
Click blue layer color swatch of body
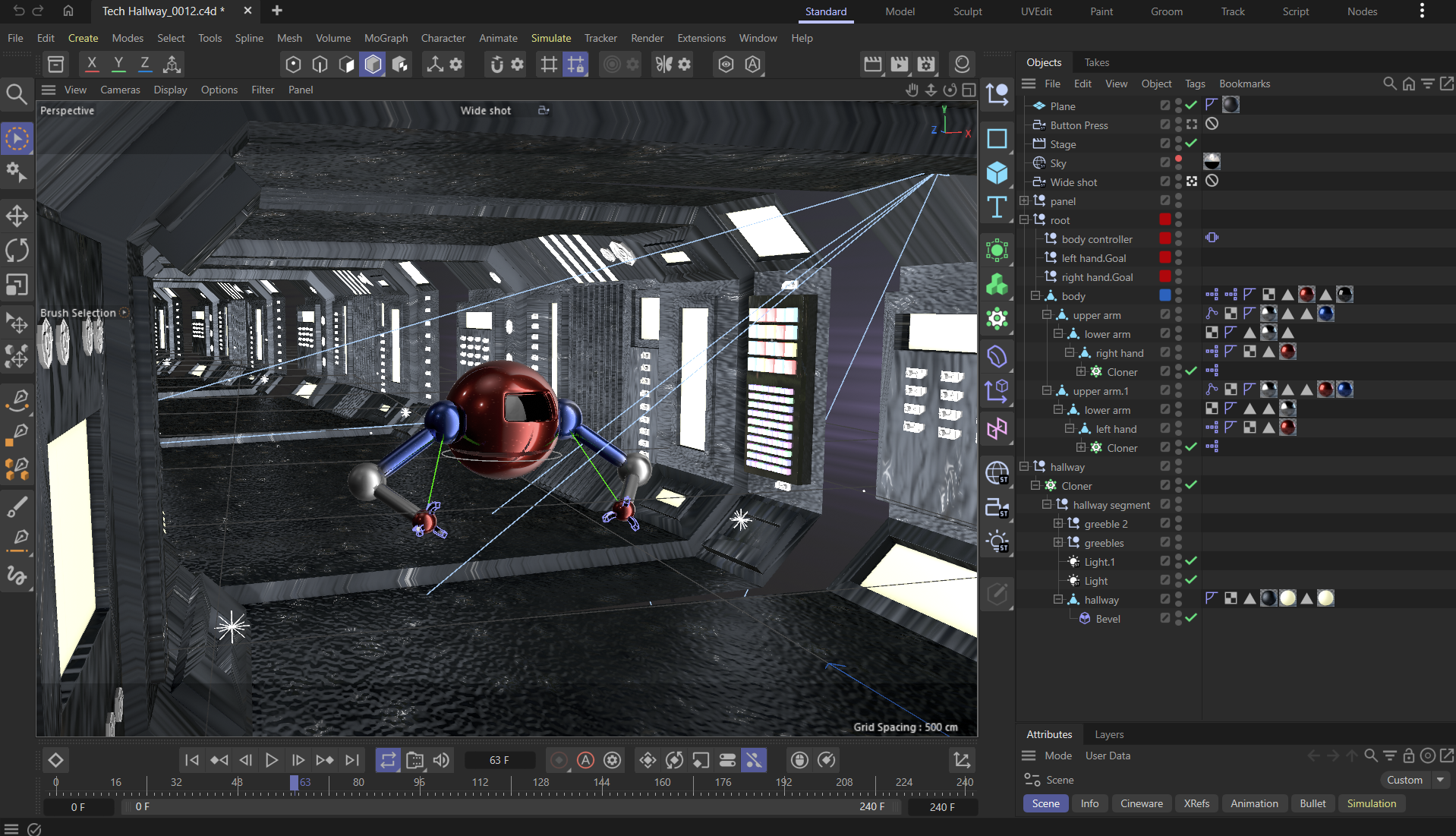tap(1164, 295)
